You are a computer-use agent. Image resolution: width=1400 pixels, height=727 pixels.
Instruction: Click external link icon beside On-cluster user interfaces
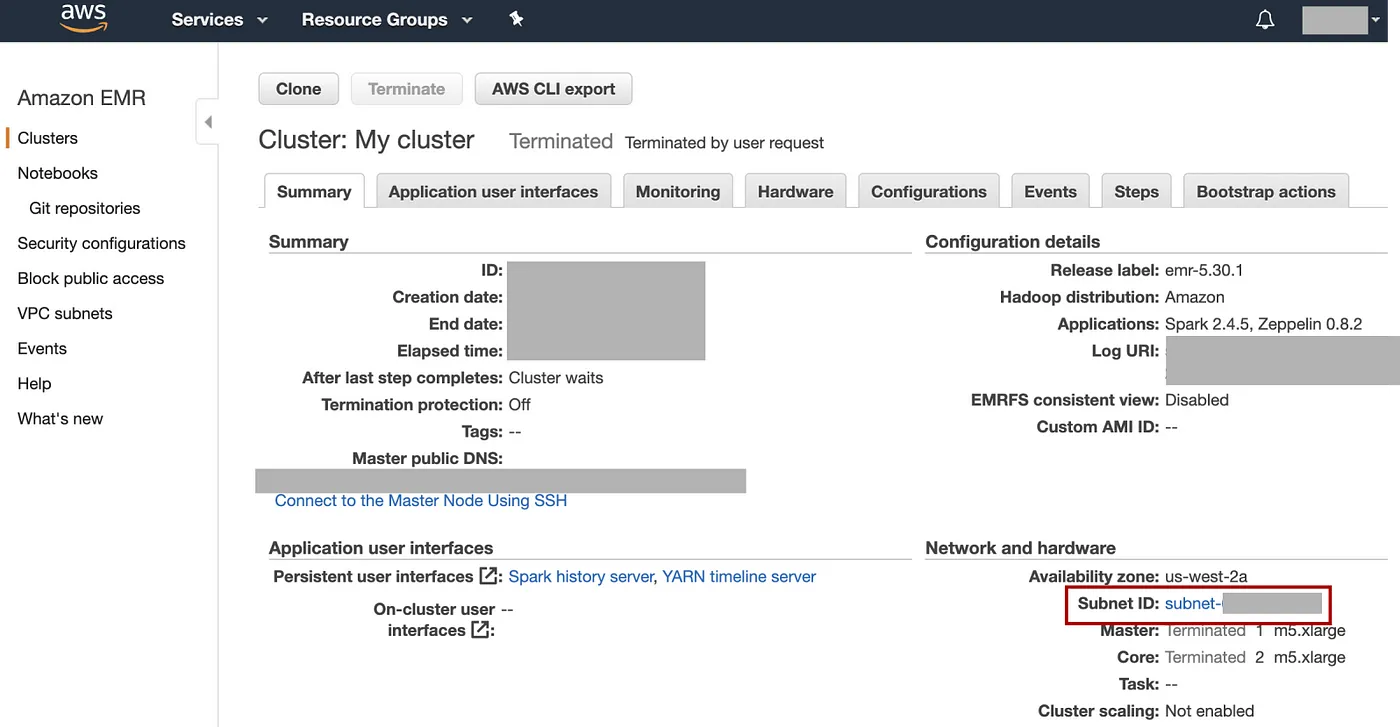pos(481,630)
